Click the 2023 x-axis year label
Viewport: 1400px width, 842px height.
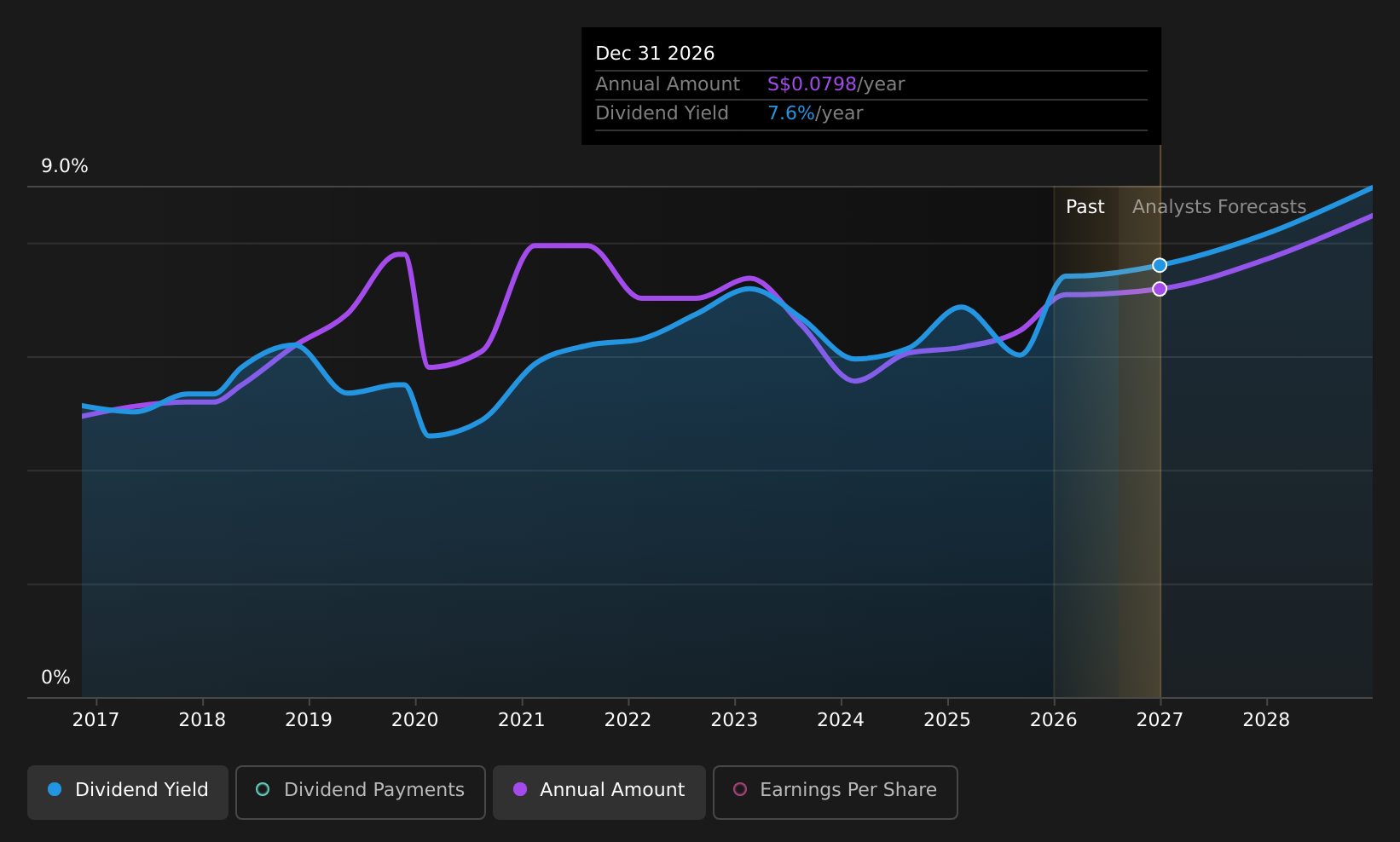click(734, 720)
